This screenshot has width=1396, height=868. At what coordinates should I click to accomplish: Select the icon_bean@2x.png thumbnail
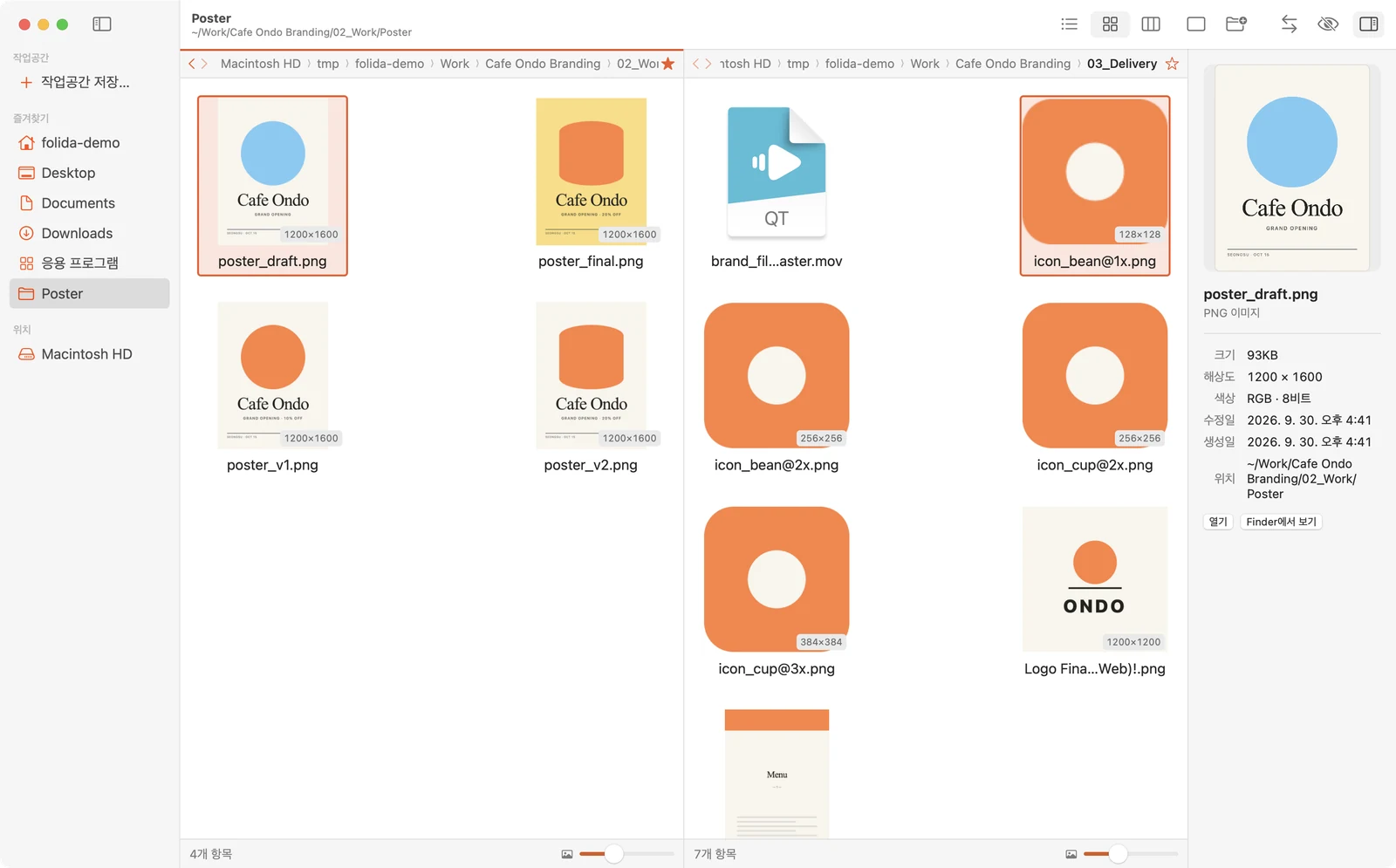coord(777,375)
